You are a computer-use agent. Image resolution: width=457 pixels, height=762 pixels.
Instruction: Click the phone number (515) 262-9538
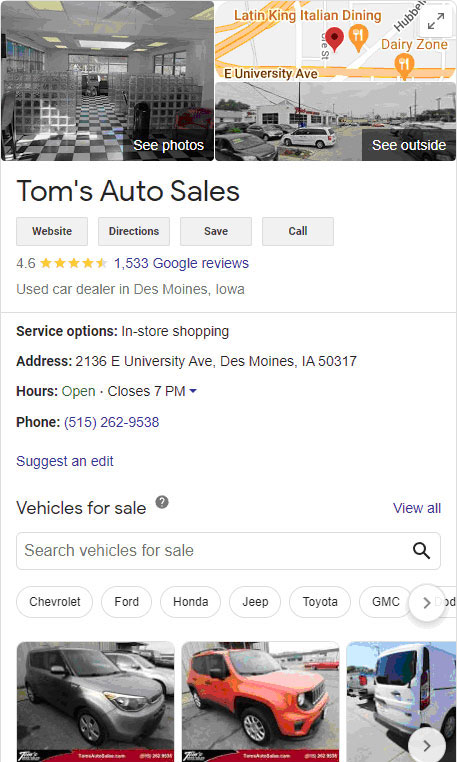(111, 422)
